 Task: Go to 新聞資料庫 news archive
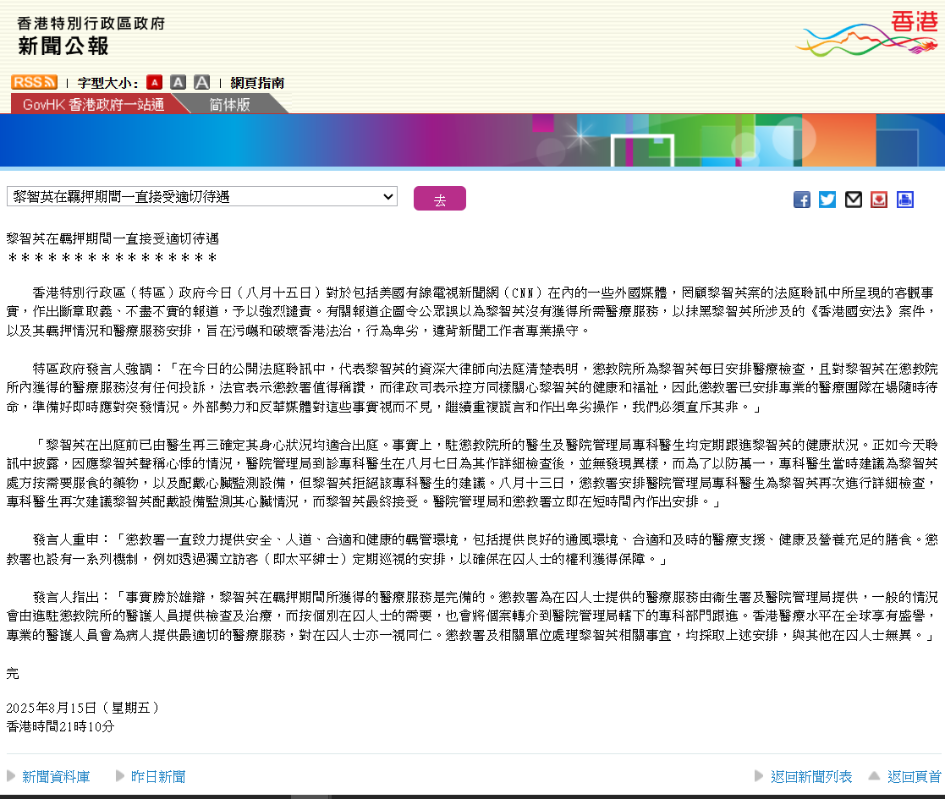pos(55,776)
